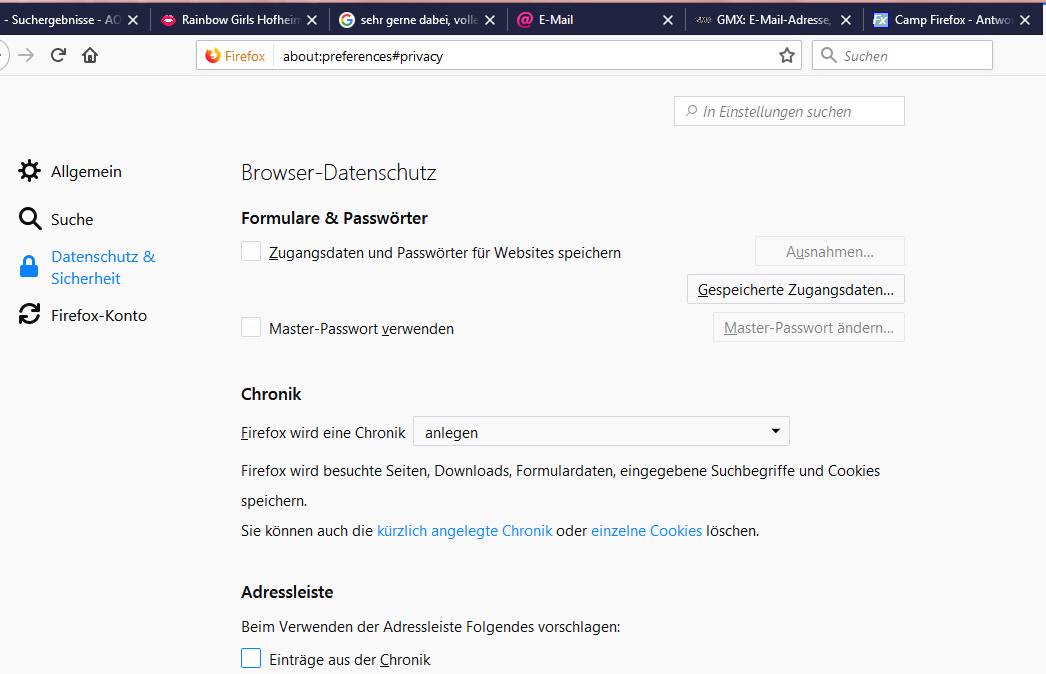Enable saving Zugangsdaten und Passwörter
1046x674 pixels.
(251, 252)
